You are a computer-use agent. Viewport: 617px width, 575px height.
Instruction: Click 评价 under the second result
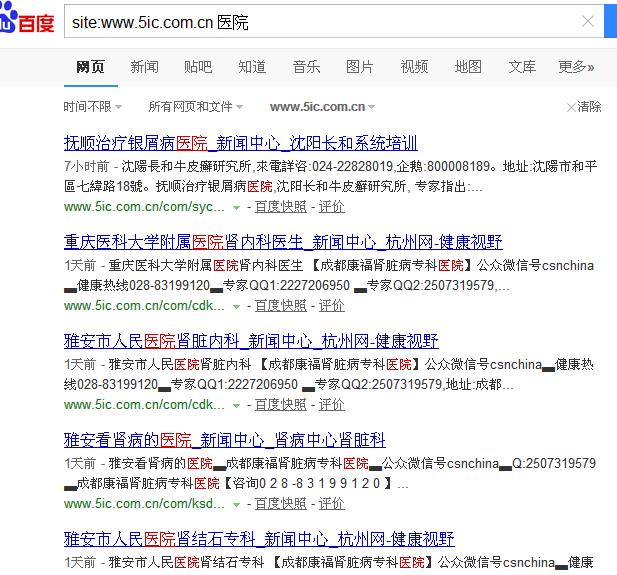click(x=331, y=306)
